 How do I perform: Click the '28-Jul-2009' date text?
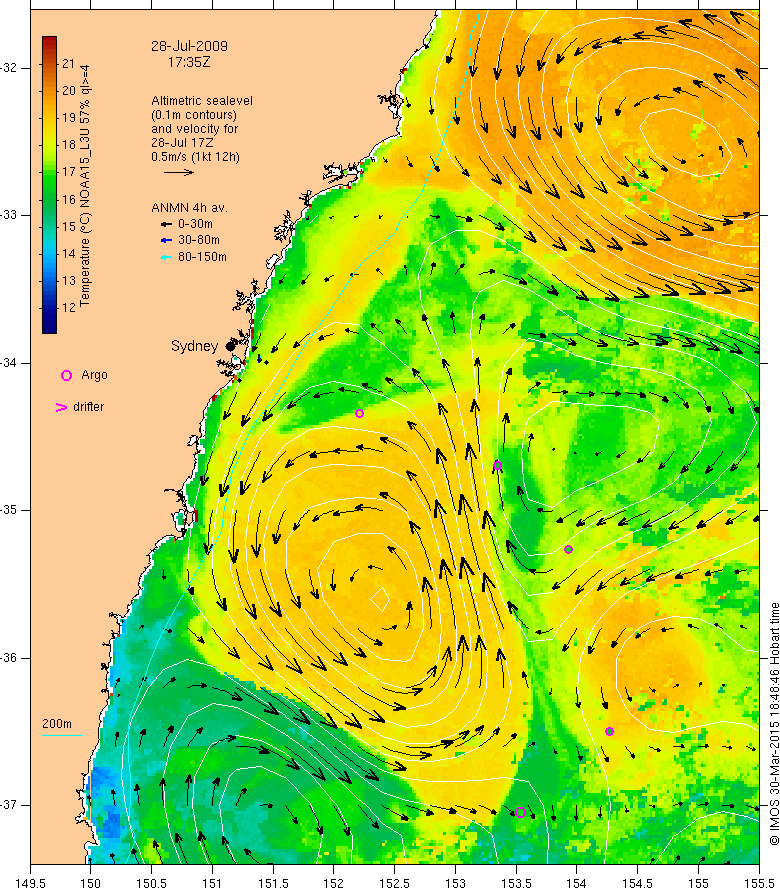(189, 47)
